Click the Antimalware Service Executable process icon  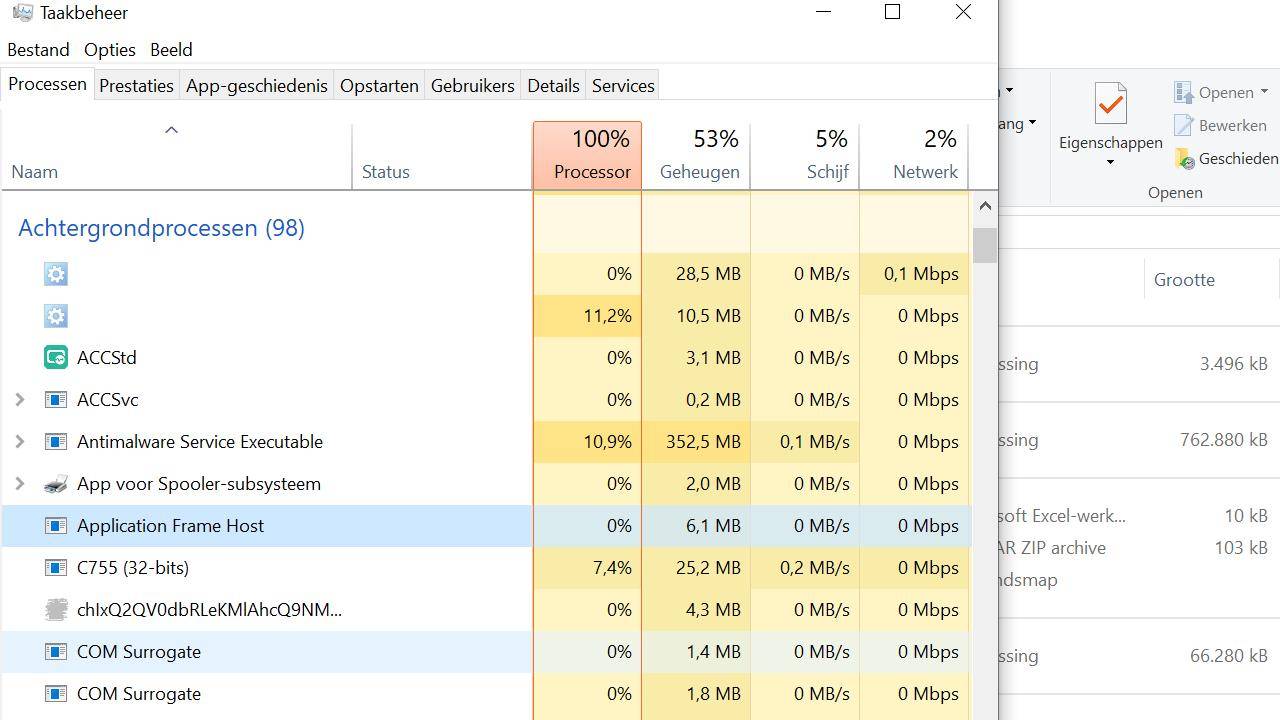click(x=55, y=441)
